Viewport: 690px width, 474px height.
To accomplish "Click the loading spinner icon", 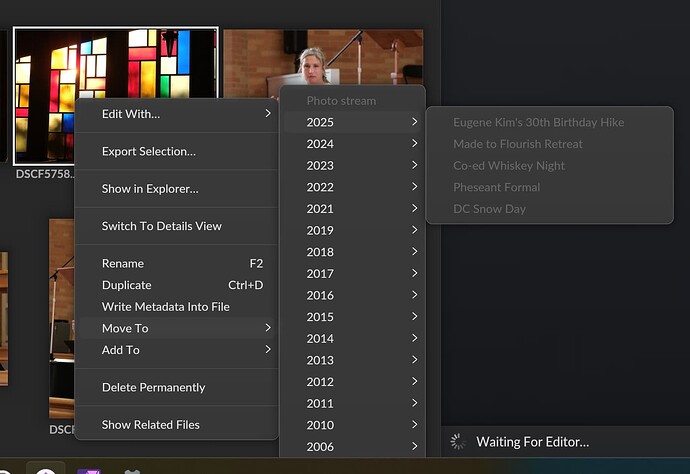I will [458, 441].
